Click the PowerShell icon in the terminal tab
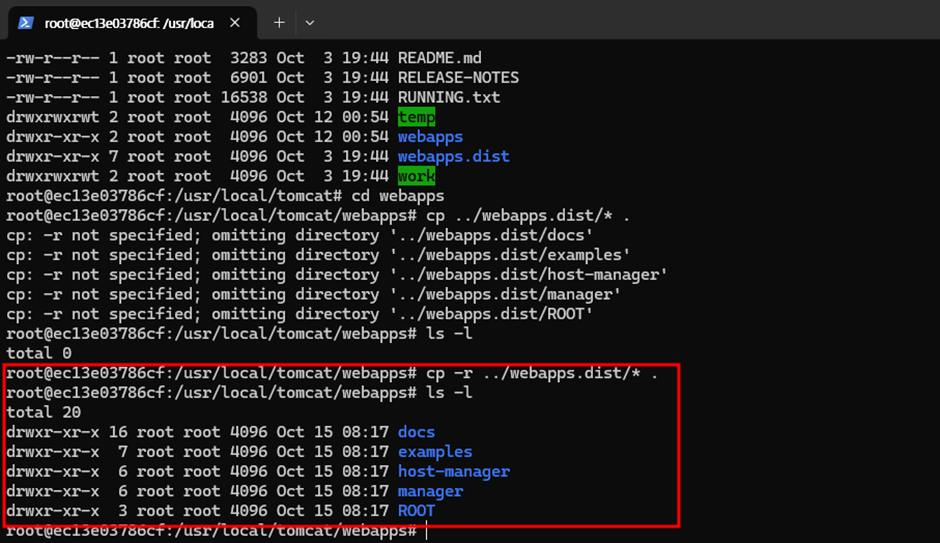Screen dimensions: 940x543 click(x=25, y=23)
